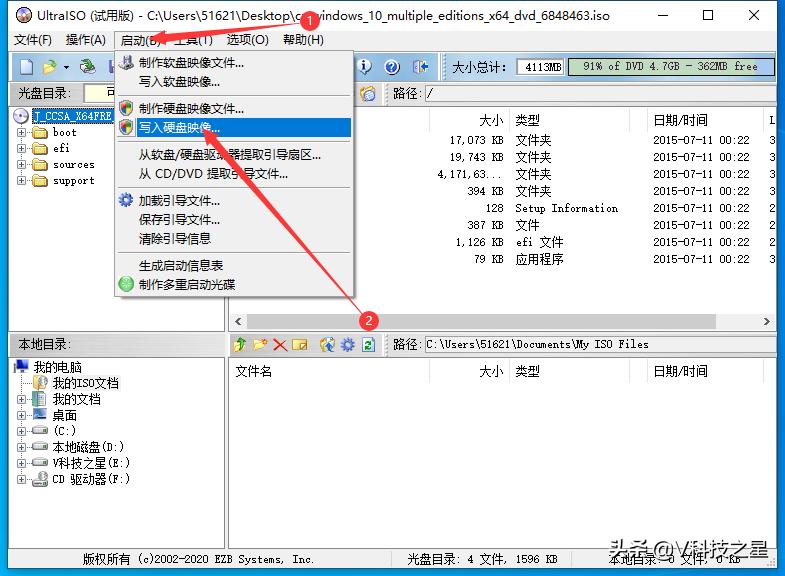Click the new folder icon in local toolbar
Screen dimensions: 785x576
tap(260, 344)
